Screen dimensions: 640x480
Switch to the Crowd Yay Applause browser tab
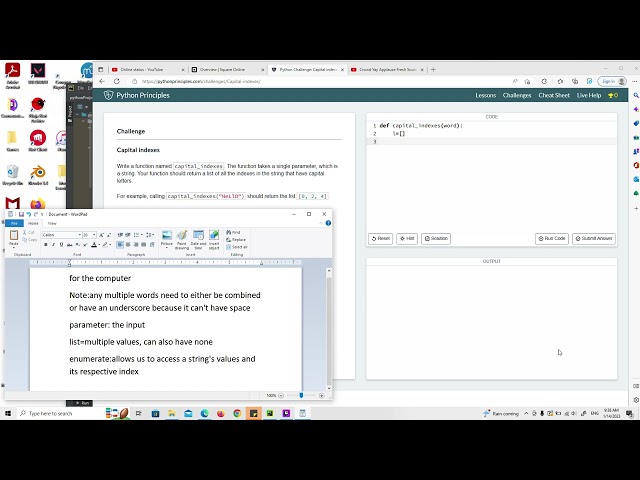tap(388, 70)
